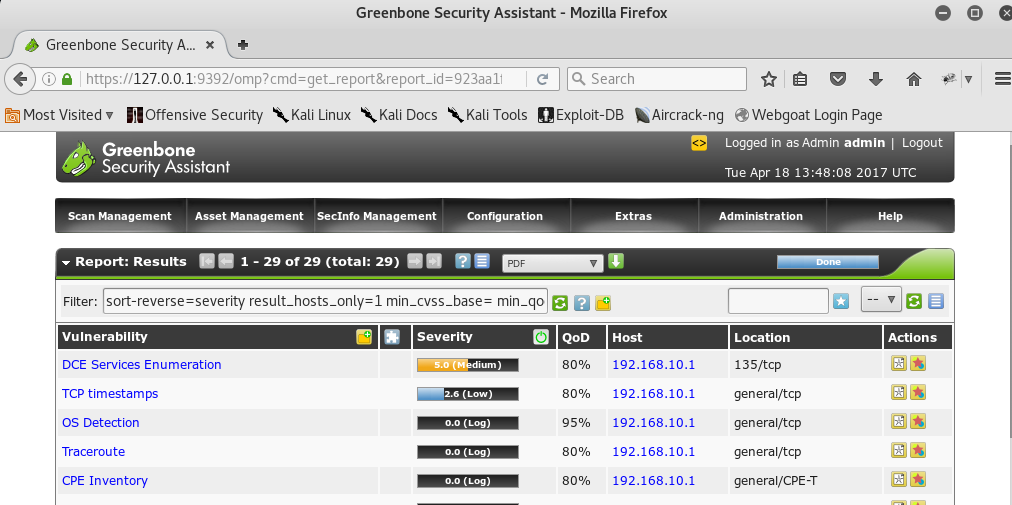Go to last results page icon

[434, 262]
